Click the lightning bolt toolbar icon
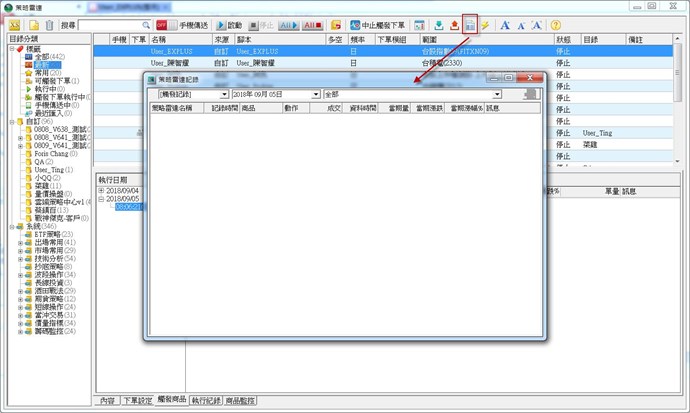 point(485,24)
